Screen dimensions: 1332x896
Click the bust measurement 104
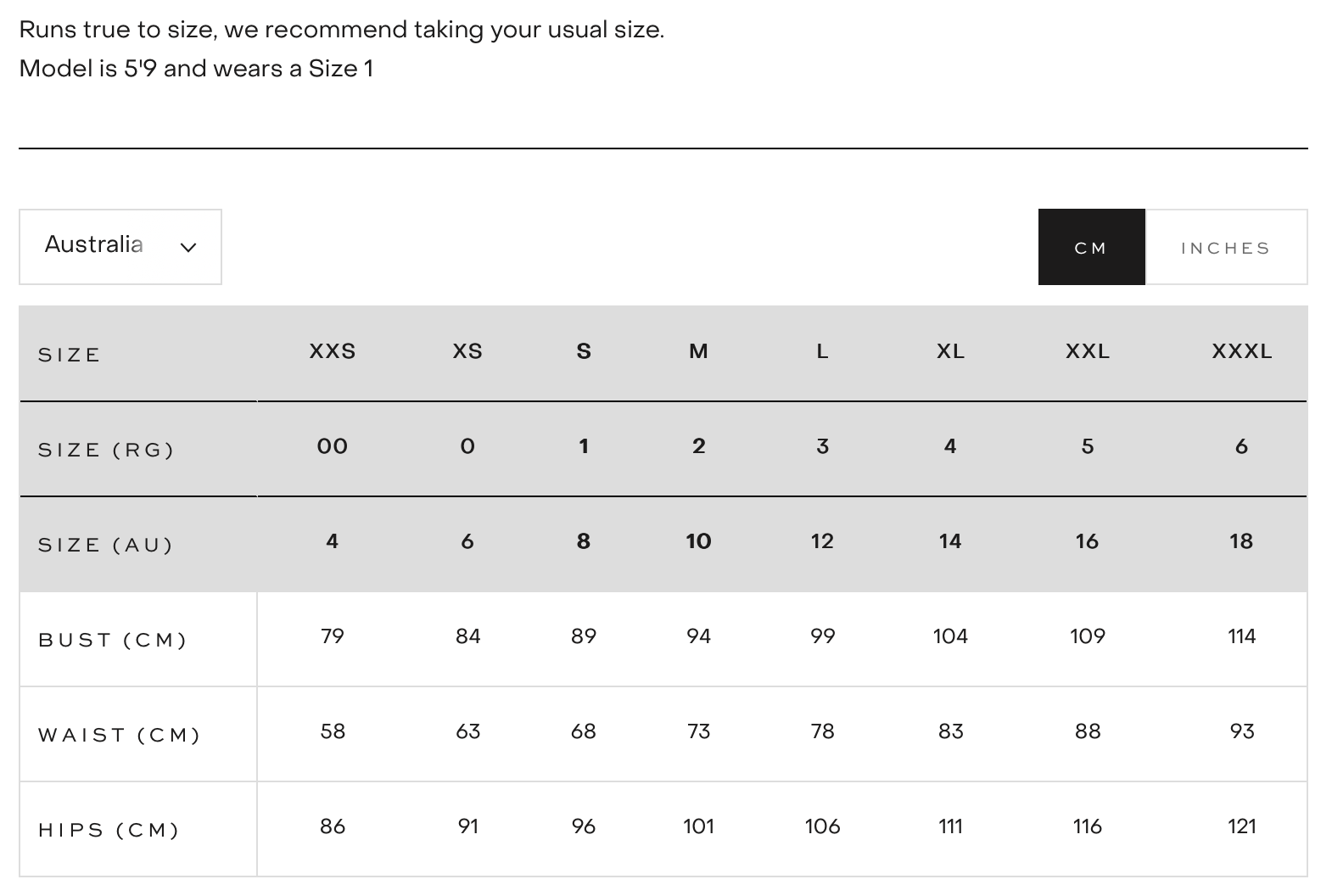tap(950, 636)
